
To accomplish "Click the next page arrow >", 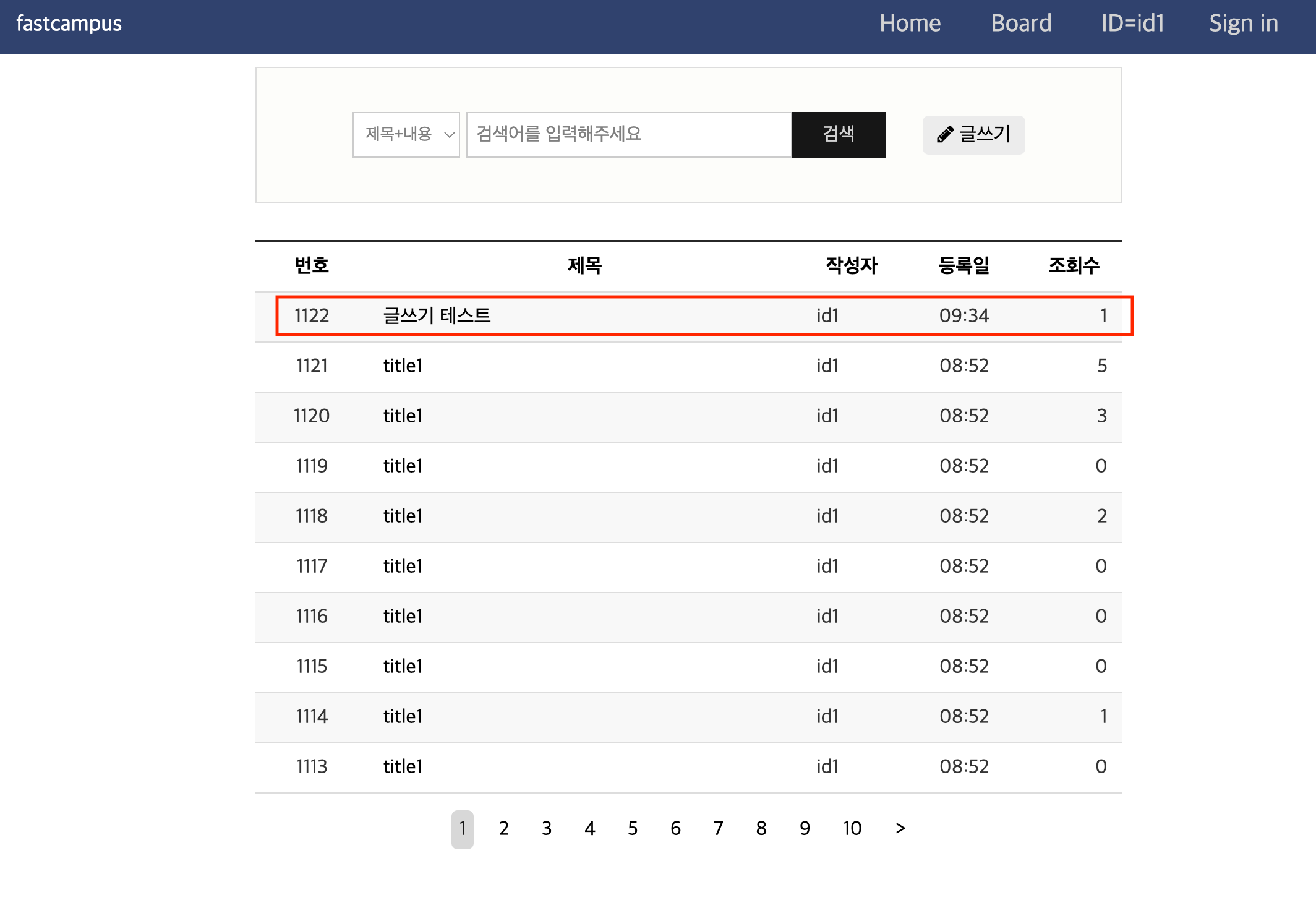I will tap(900, 828).
